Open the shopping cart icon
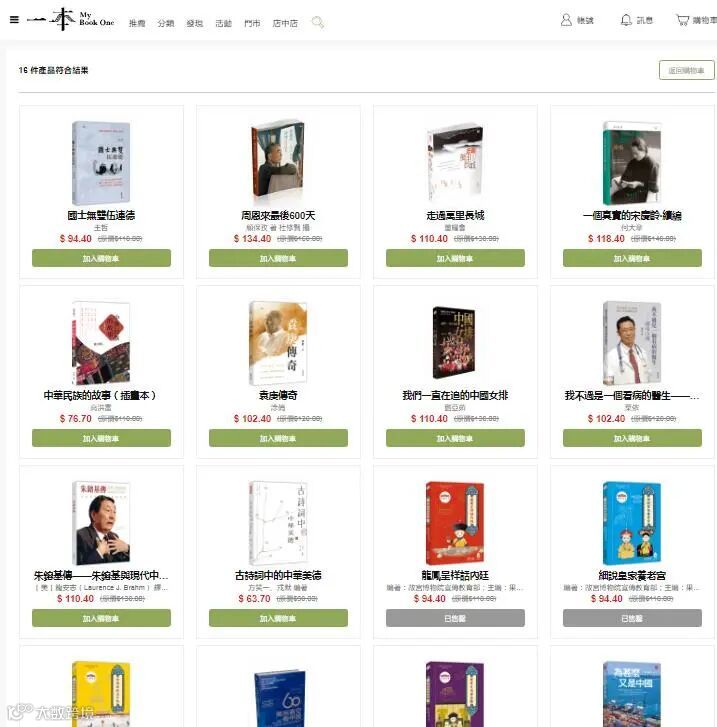The image size is (717, 727). click(683, 20)
